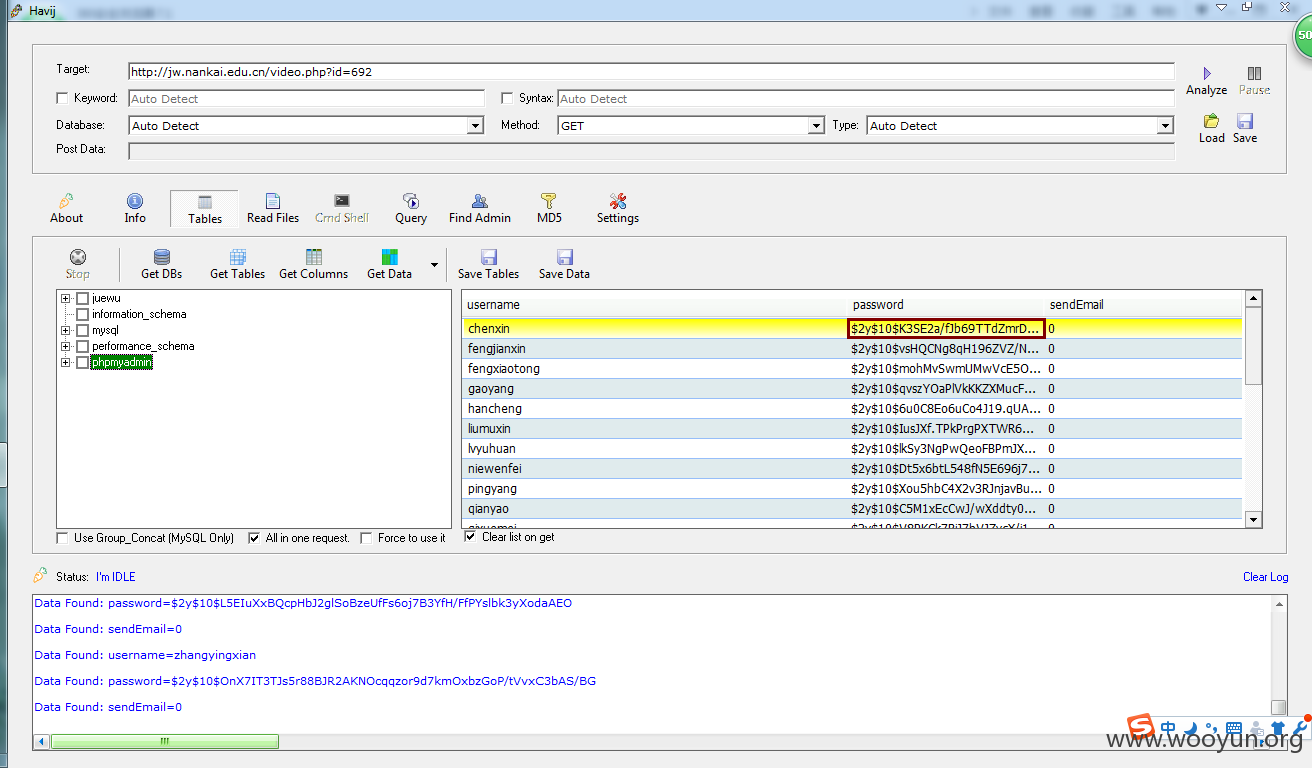Click the Sogou input method S icon

click(x=1140, y=727)
